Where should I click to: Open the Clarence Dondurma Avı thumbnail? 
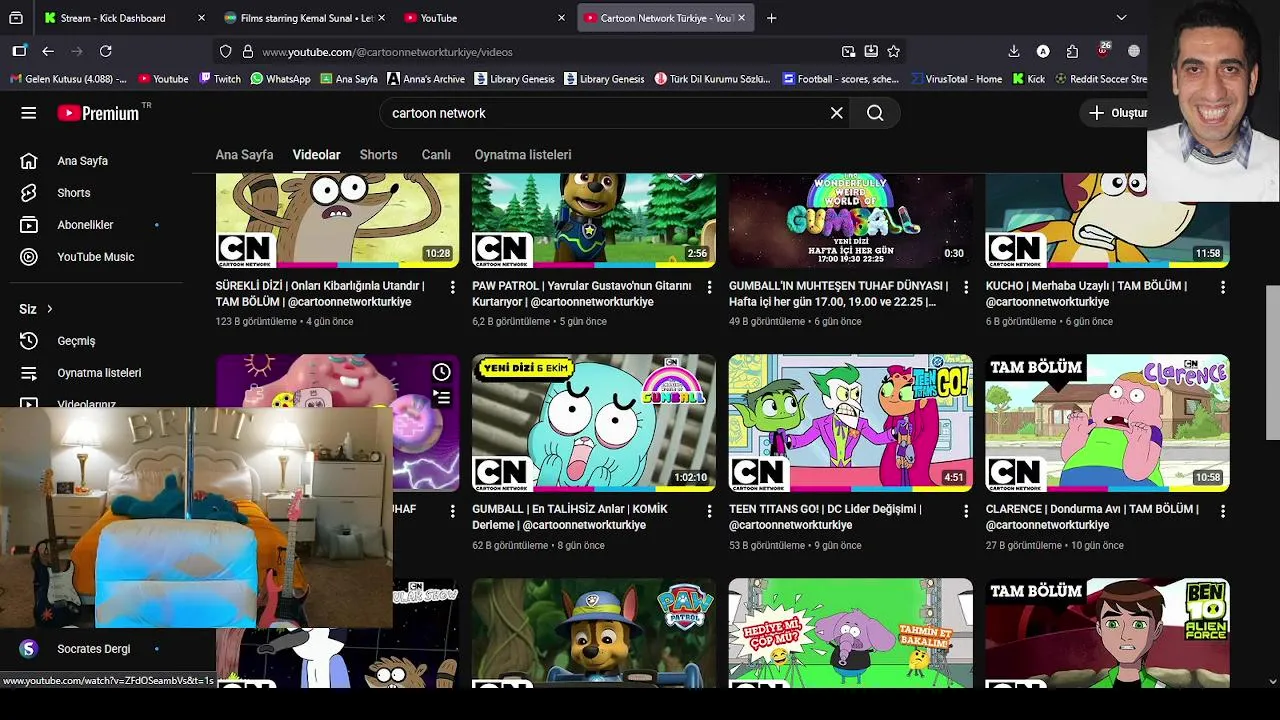tap(1108, 423)
